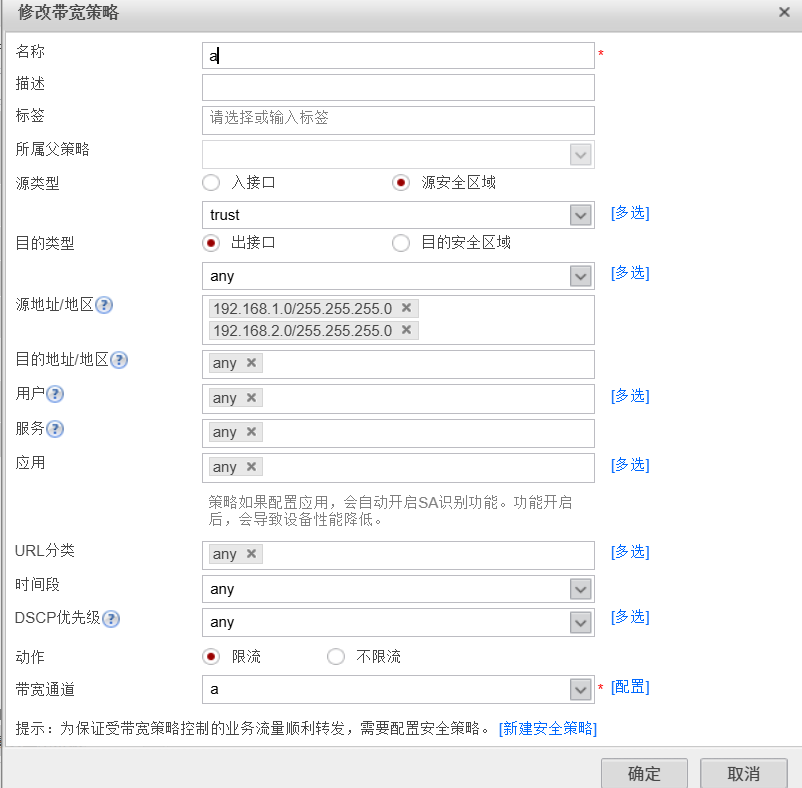Image resolution: width=802 pixels, height=788 pixels.
Task: Click 多选 link beside 出接口 dropdown
Action: point(630,273)
